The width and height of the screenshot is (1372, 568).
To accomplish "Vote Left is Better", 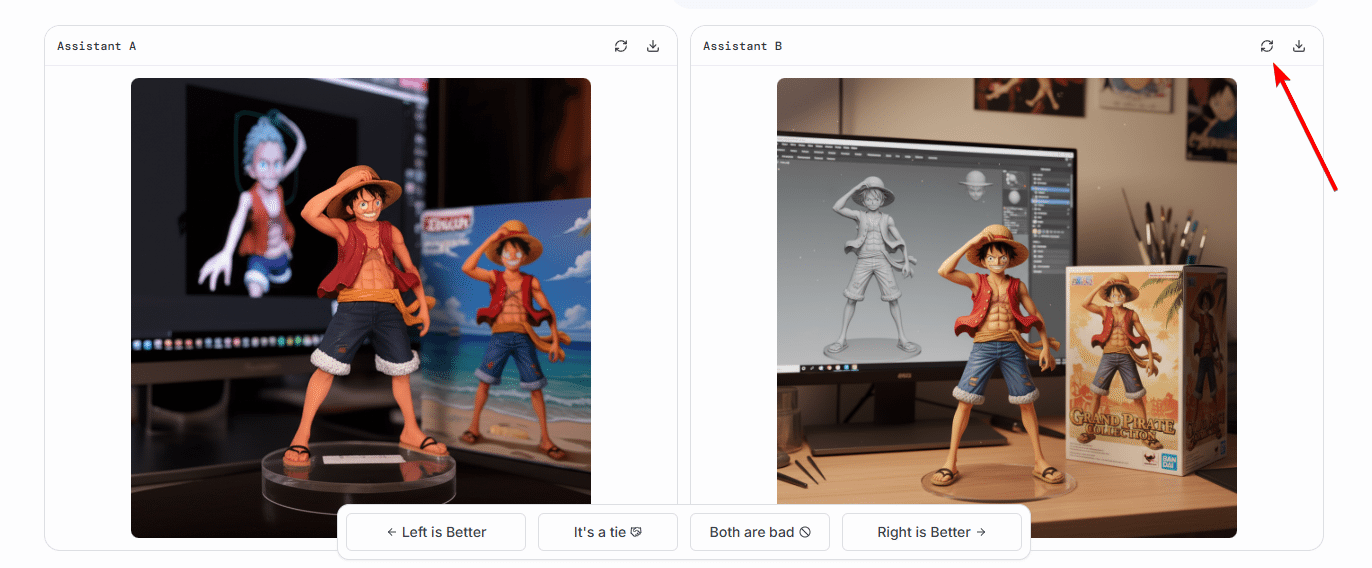I will coord(436,532).
